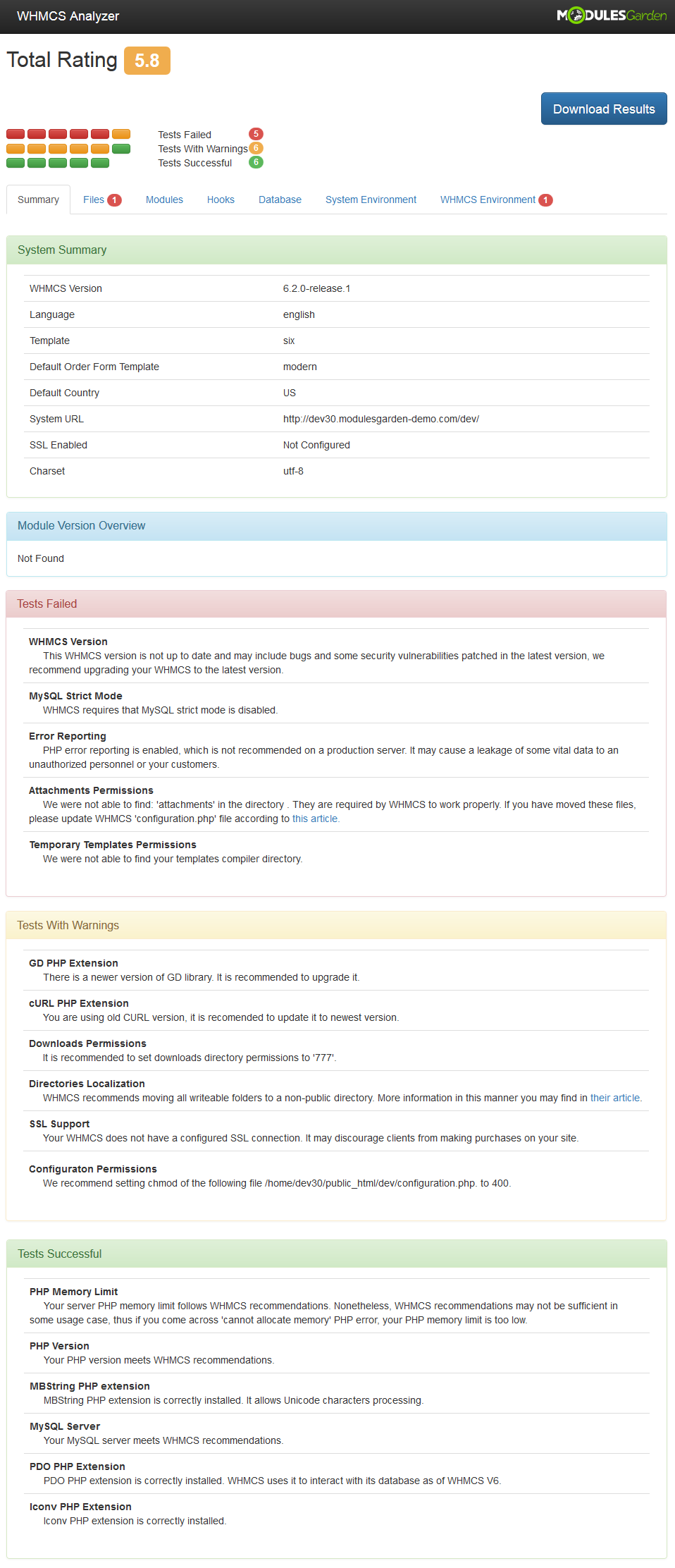Screen dimensions: 675x1568
Task: Click the System Summary panel heading
Action: click(337, 250)
